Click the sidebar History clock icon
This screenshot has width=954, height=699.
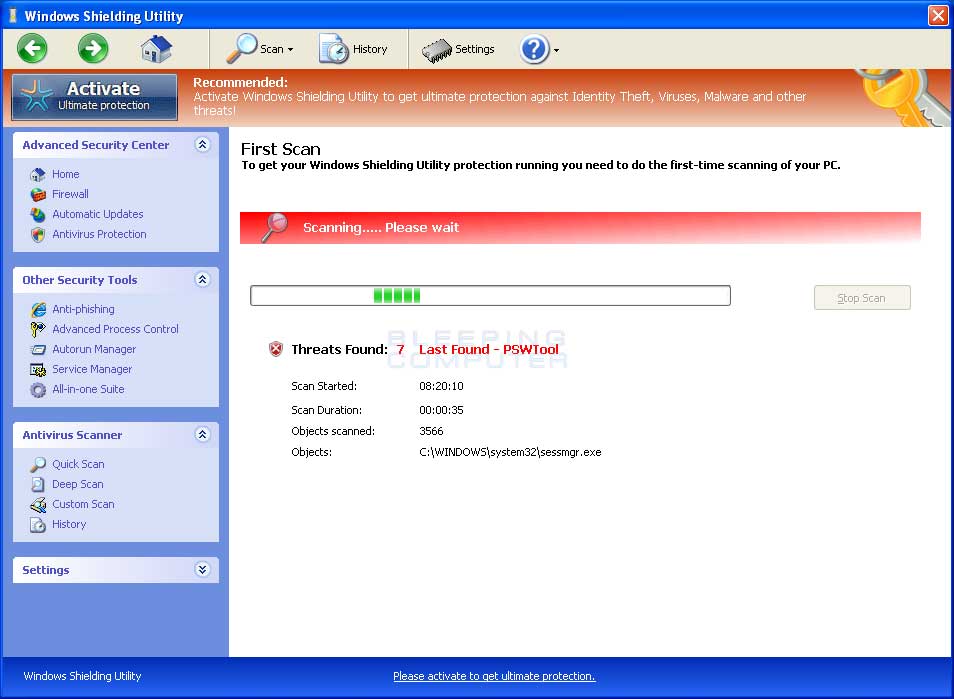click(x=38, y=524)
